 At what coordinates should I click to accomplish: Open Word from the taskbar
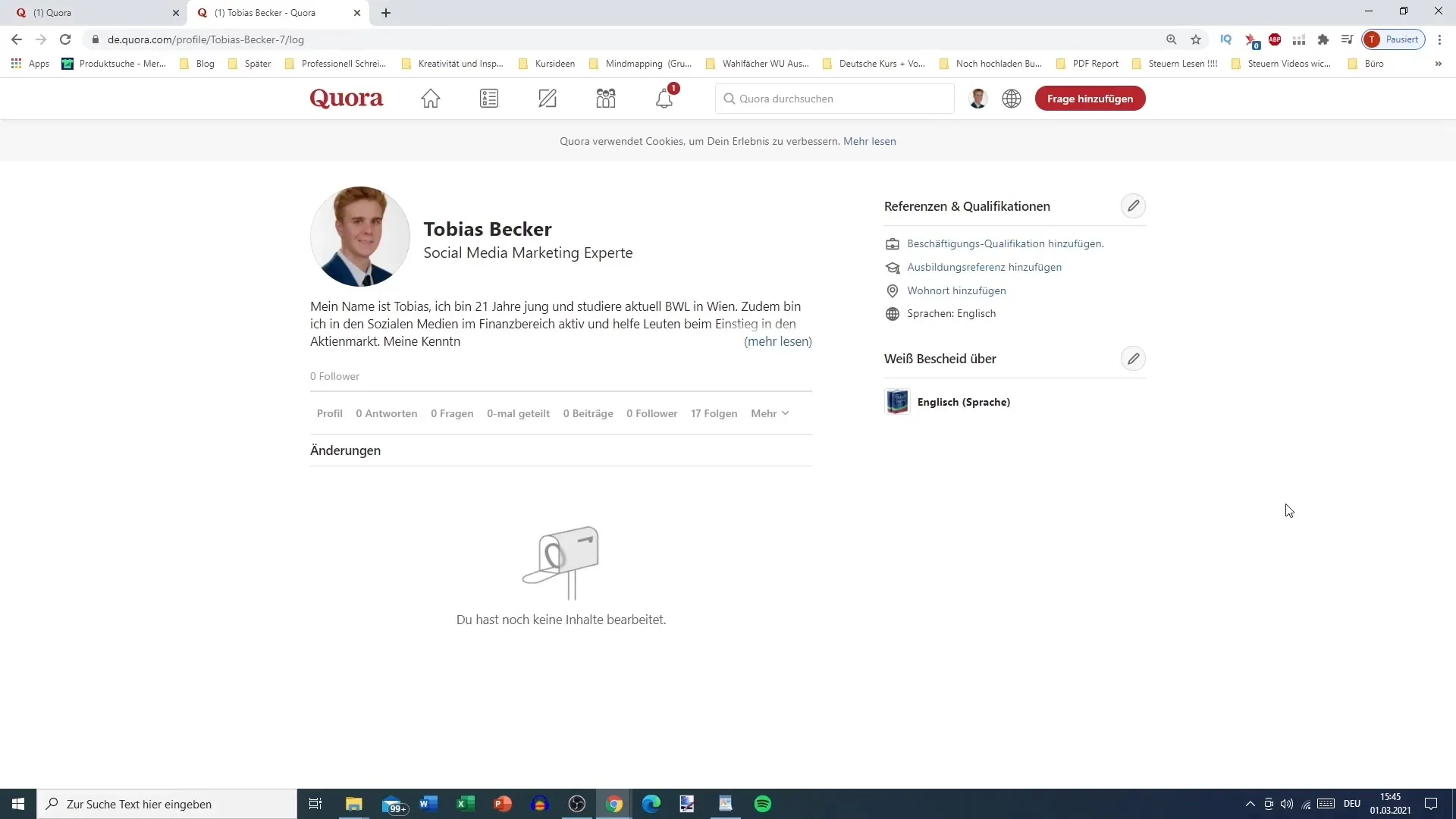point(428,804)
